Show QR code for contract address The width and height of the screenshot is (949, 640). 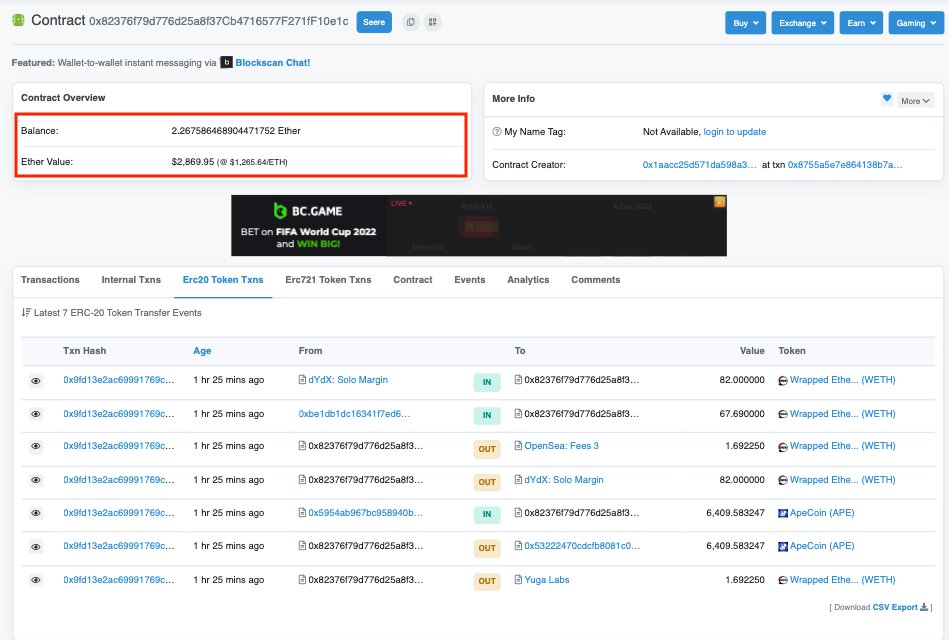[x=432, y=22]
